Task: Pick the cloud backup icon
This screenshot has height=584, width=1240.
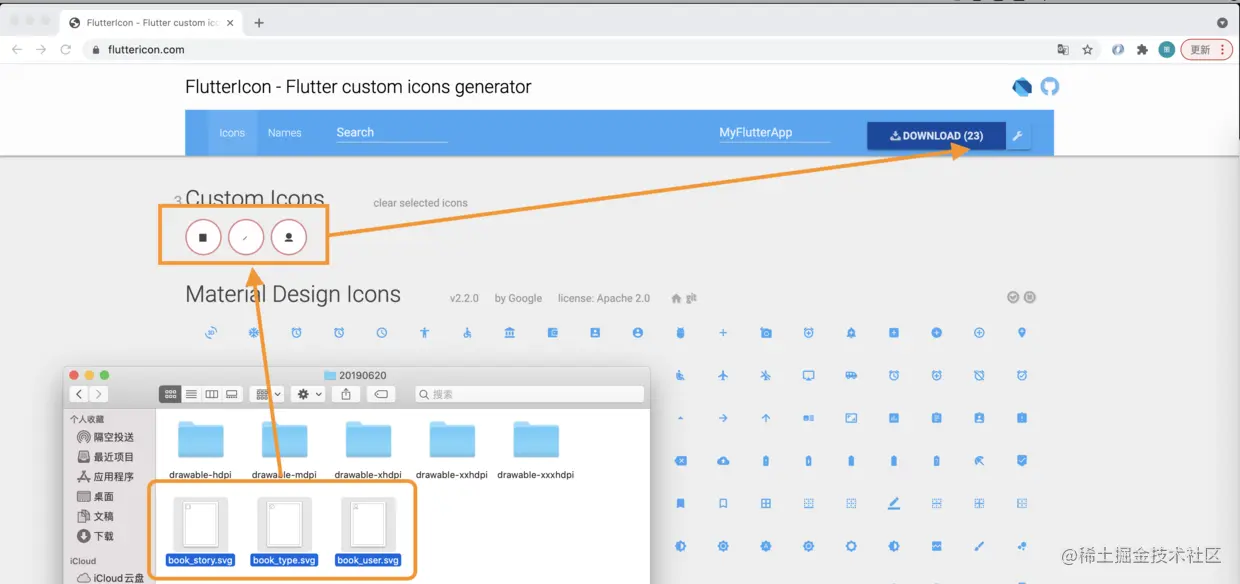Action: click(x=723, y=461)
